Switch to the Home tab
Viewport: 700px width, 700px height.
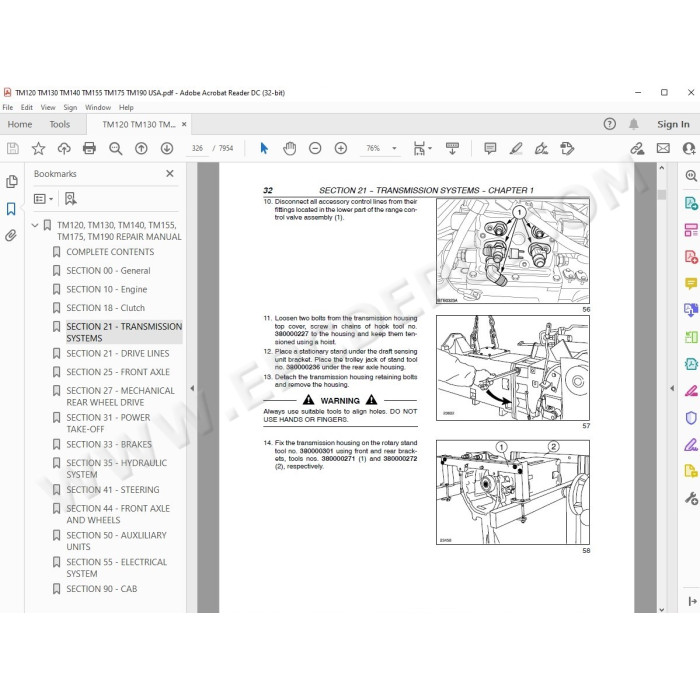pyautogui.click(x=20, y=125)
